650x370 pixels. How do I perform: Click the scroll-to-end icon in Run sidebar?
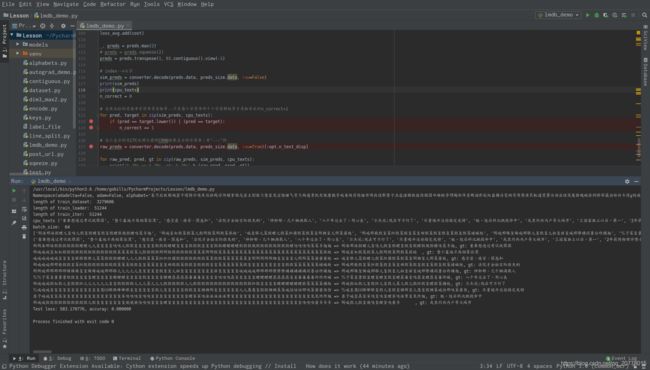[24, 218]
